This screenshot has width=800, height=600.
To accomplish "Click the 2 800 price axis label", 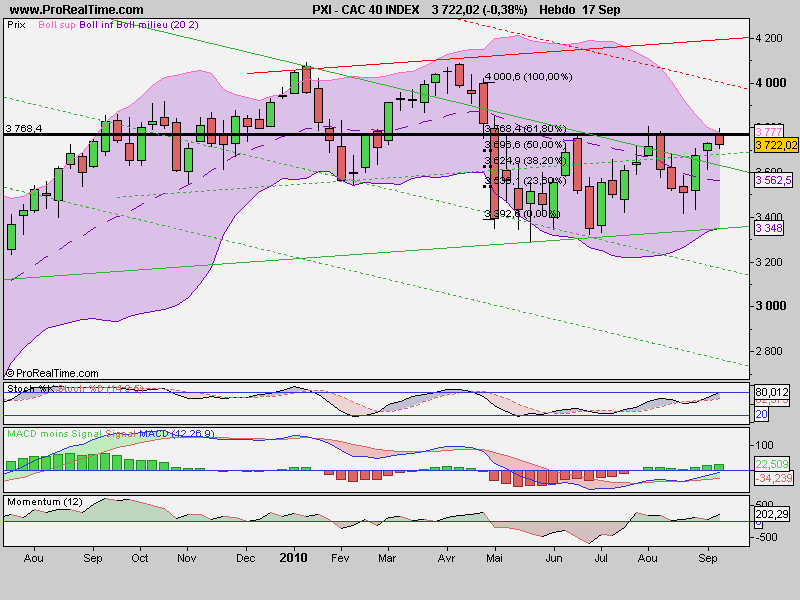I will click(x=769, y=351).
